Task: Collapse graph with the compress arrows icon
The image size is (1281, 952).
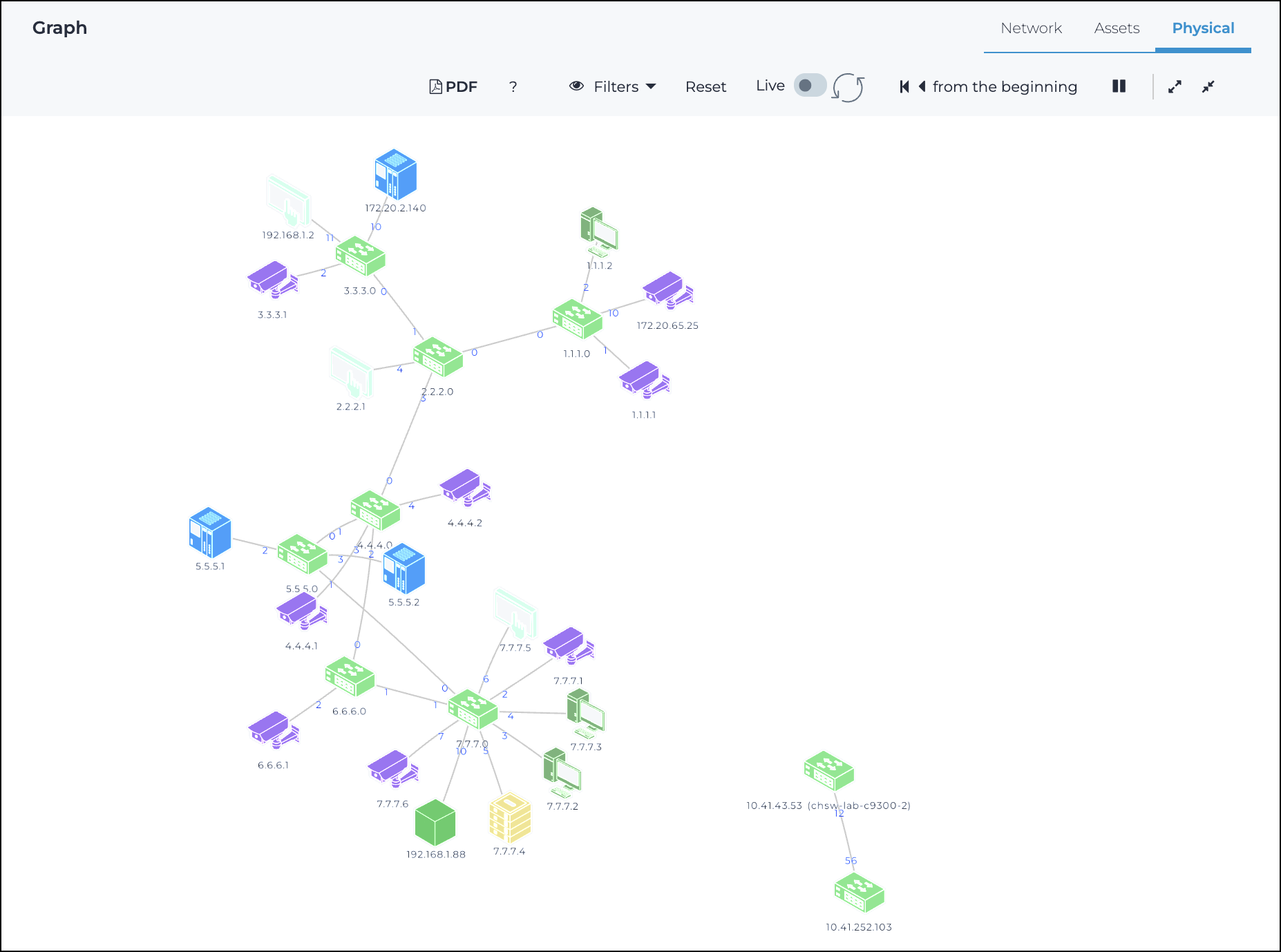Action: point(1208,86)
